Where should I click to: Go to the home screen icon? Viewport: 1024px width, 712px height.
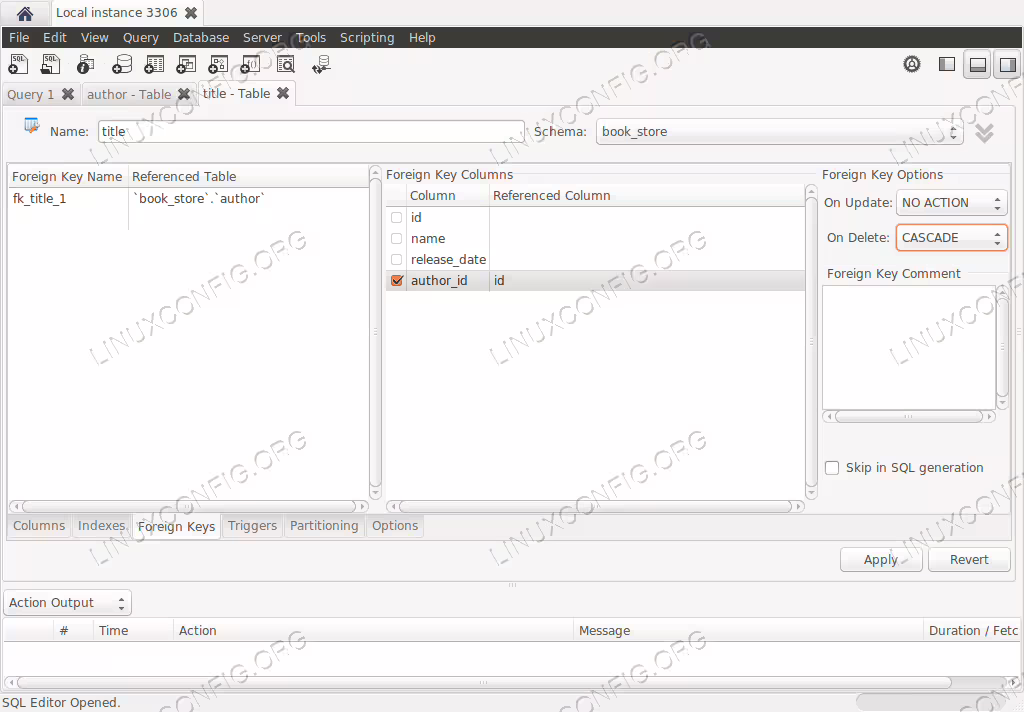point(25,13)
